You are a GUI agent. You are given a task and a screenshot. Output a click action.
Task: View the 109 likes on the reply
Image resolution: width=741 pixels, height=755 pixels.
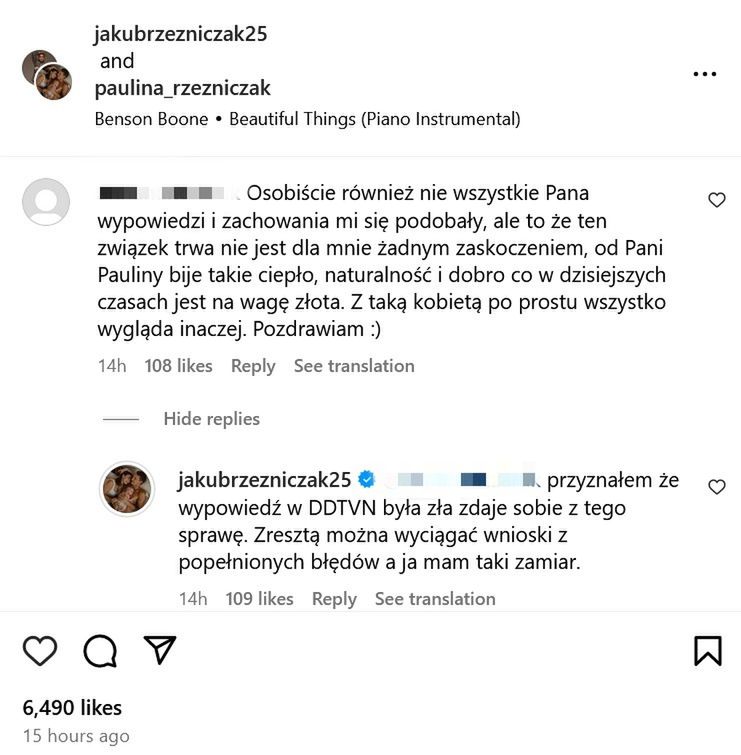259,599
